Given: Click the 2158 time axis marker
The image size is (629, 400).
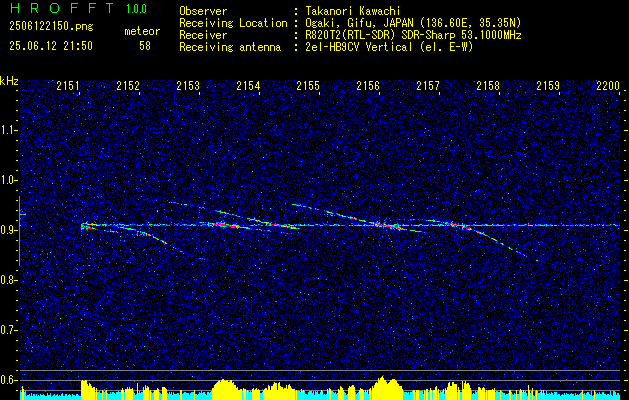Looking at the screenshot, I should point(488,86).
